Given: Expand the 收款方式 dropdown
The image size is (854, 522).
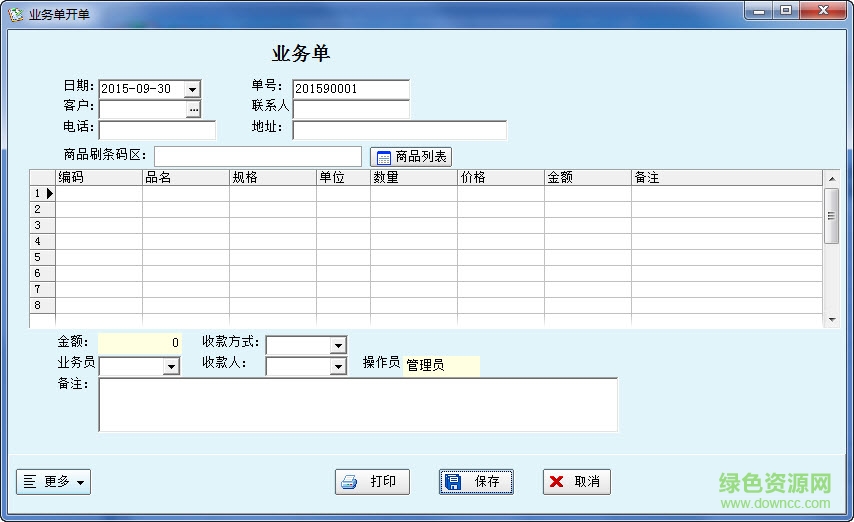Looking at the screenshot, I should pos(338,345).
